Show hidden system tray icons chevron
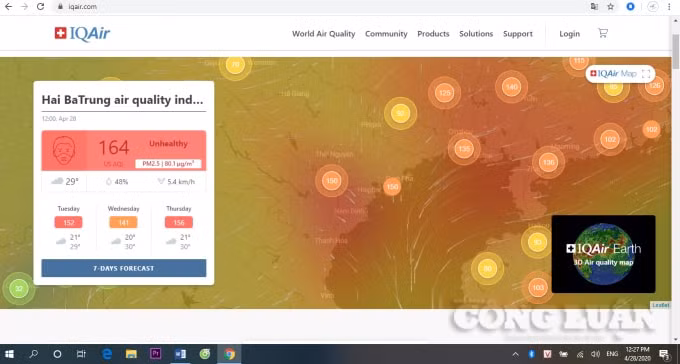This screenshot has height=364, width=680. tap(515, 354)
